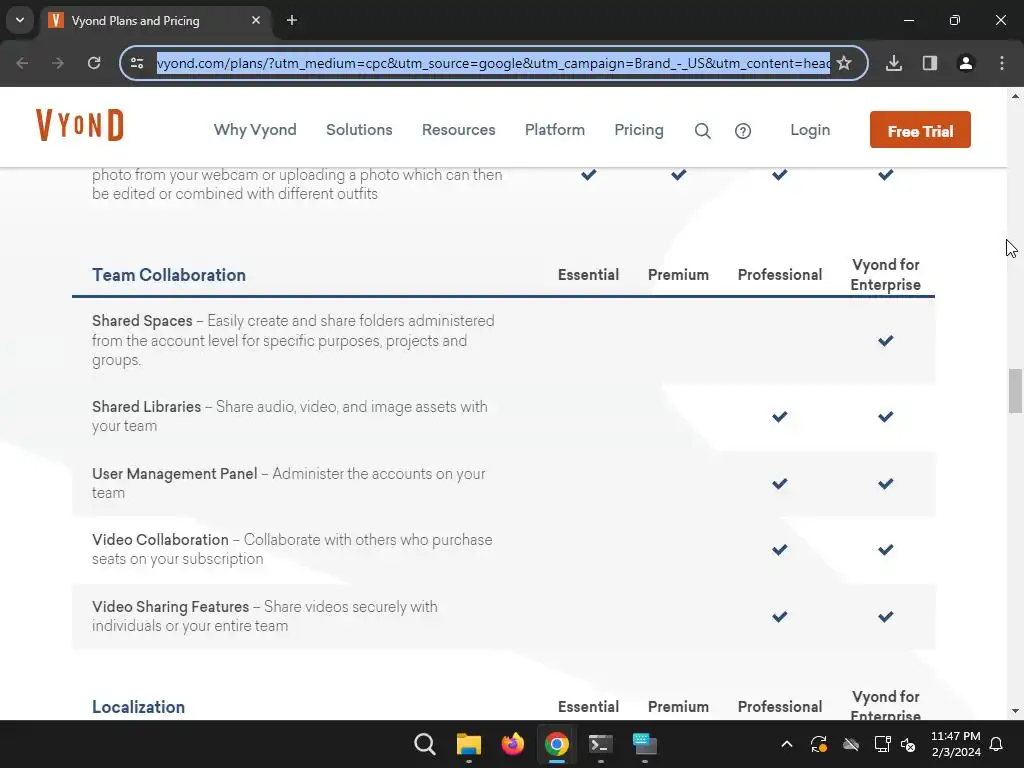Click the cloud tray icon
The image size is (1024, 768).
click(851, 744)
